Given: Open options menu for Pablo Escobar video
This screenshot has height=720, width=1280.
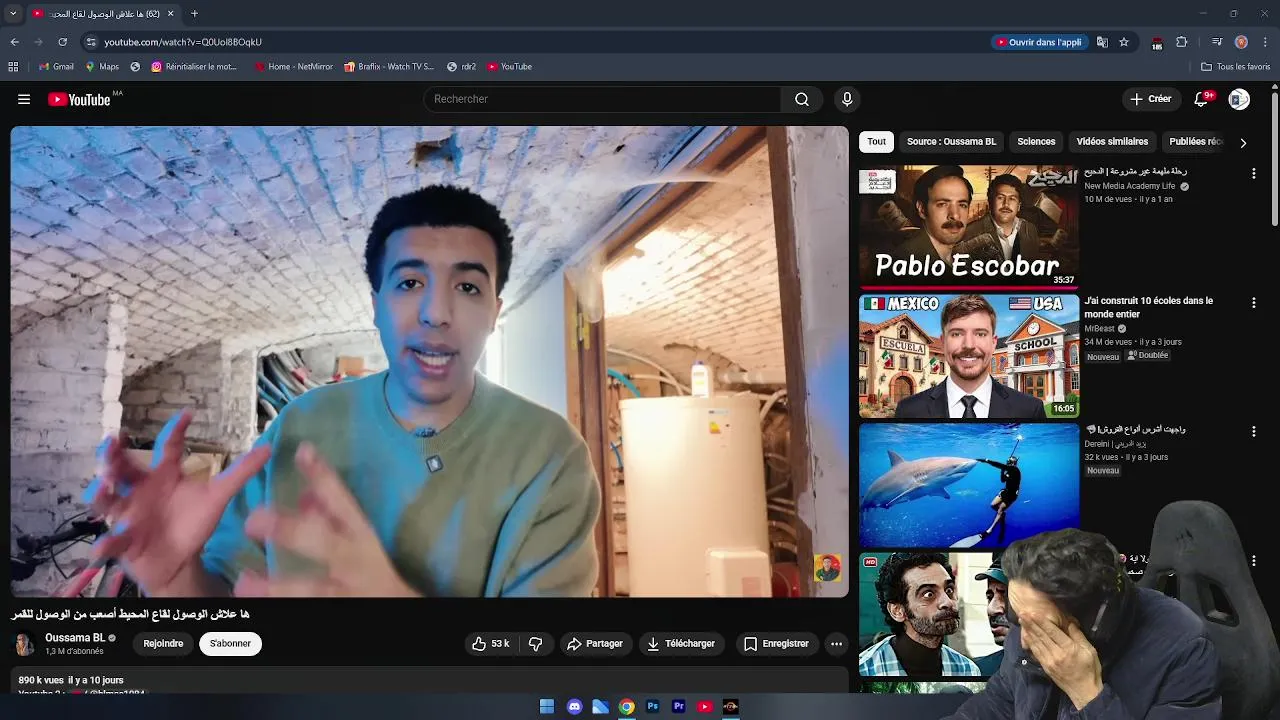Looking at the screenshot, I should (x=1253, y=174).
